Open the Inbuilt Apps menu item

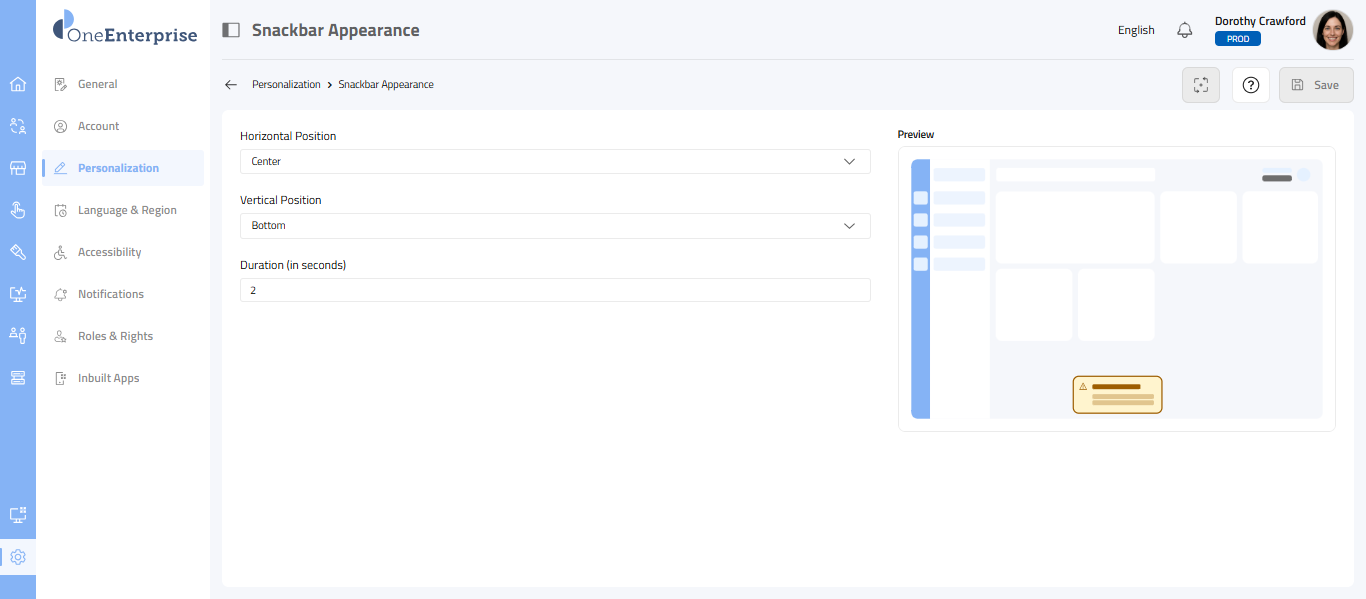pyautogui.click(x=108, y=378)
